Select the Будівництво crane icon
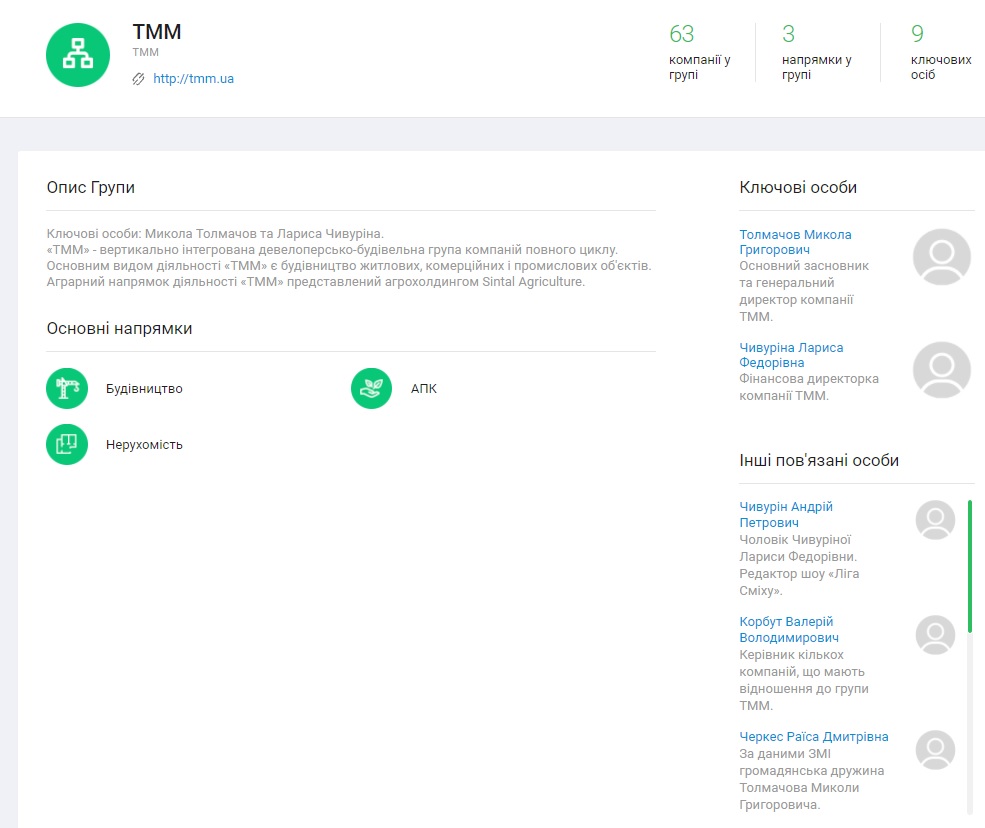985x828 pixels. click(x=67, y=388)
